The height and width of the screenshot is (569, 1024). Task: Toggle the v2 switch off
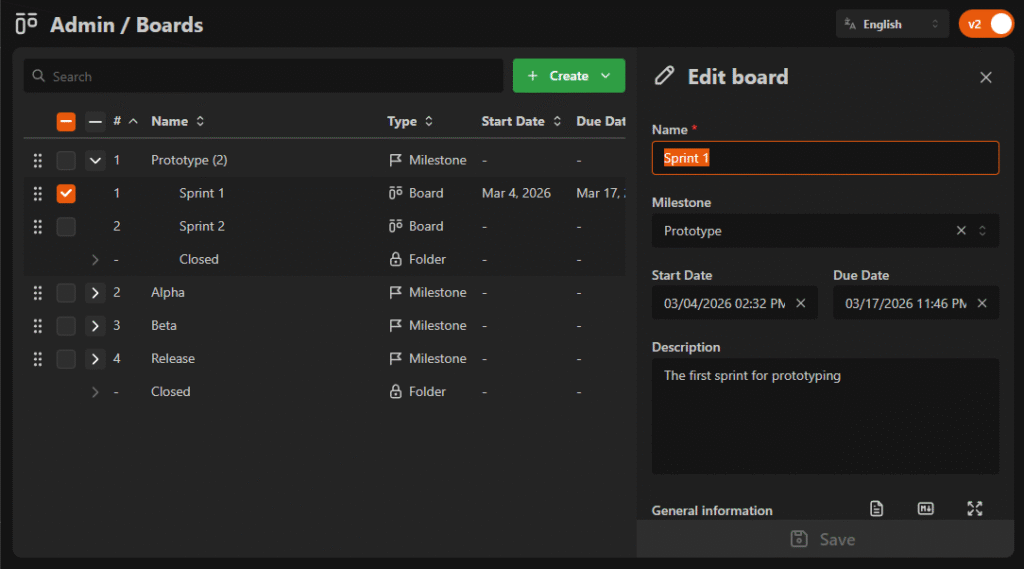[986, 24]
